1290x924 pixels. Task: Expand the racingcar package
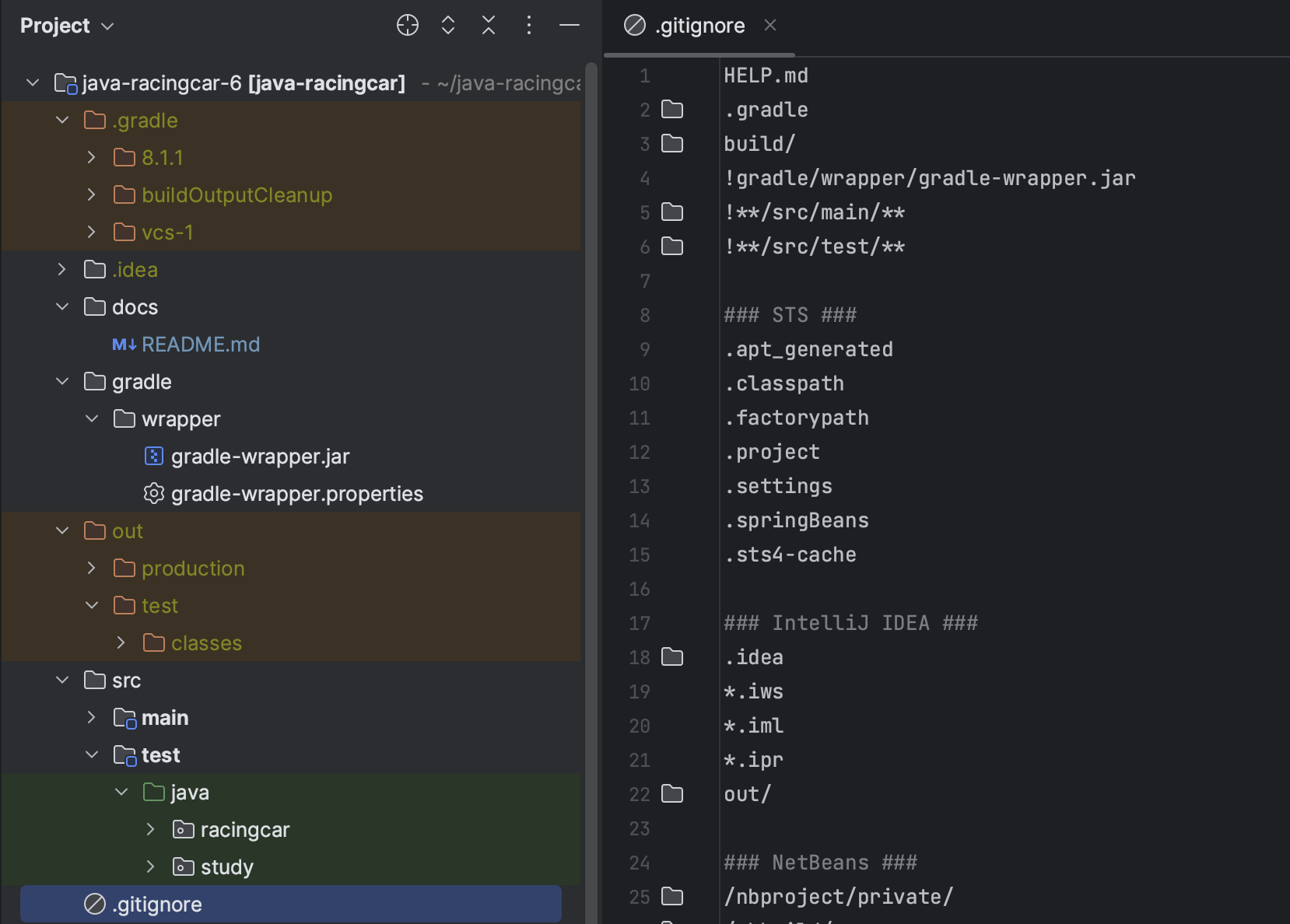point(151,829)
